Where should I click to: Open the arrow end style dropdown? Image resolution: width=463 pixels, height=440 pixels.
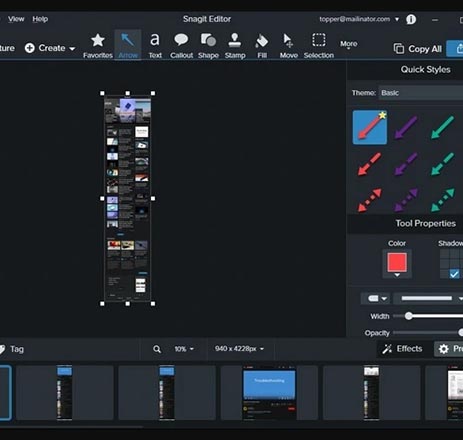(377, 298)
